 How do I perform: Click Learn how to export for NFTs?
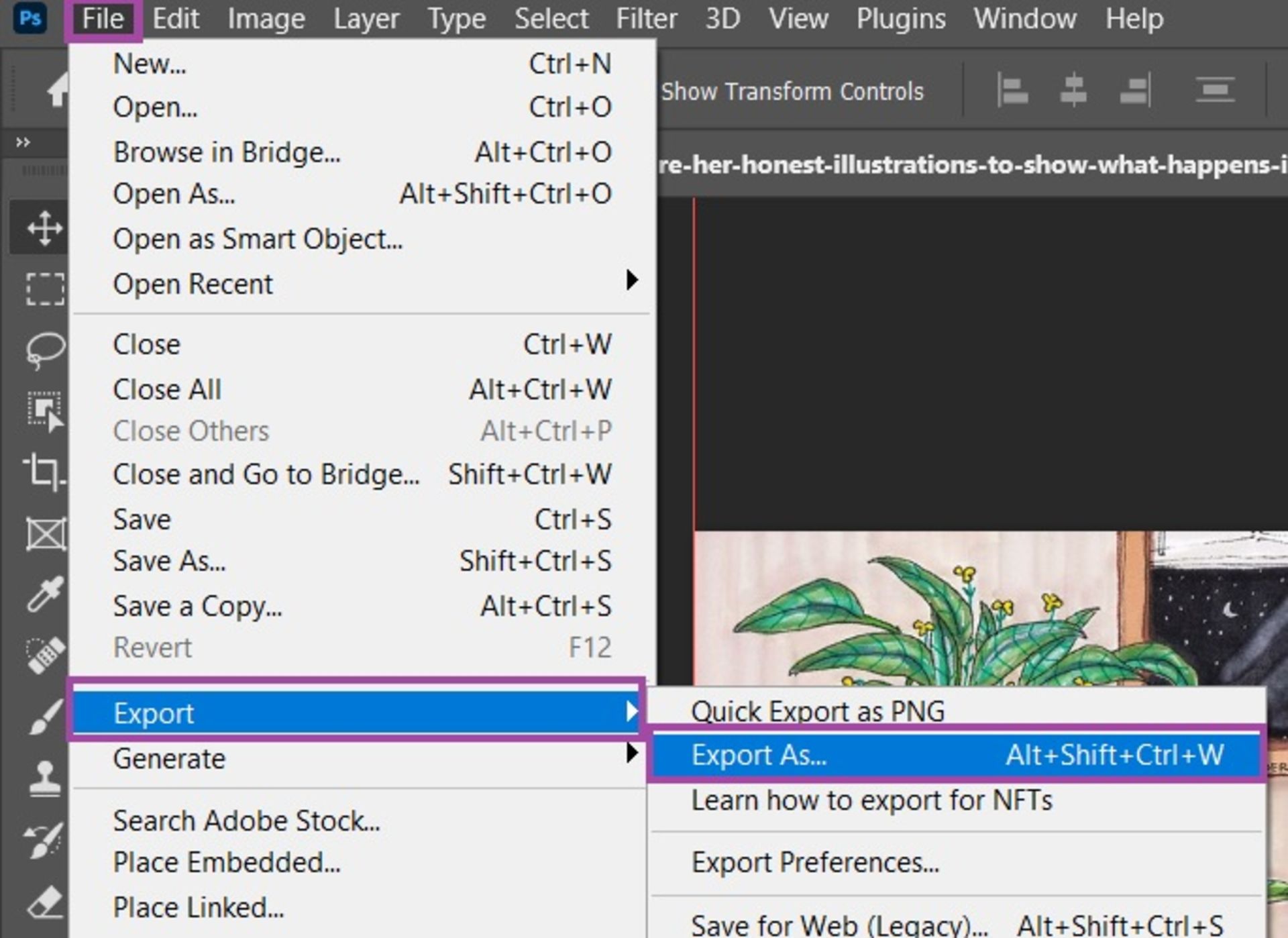(871, 800)
